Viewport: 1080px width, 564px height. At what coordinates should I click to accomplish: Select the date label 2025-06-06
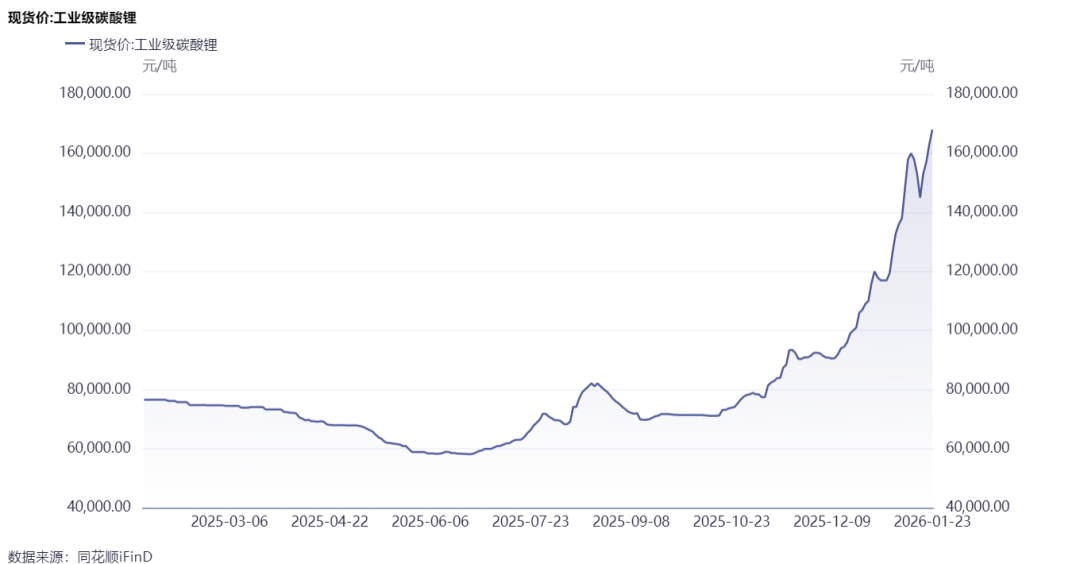[430, 521]
